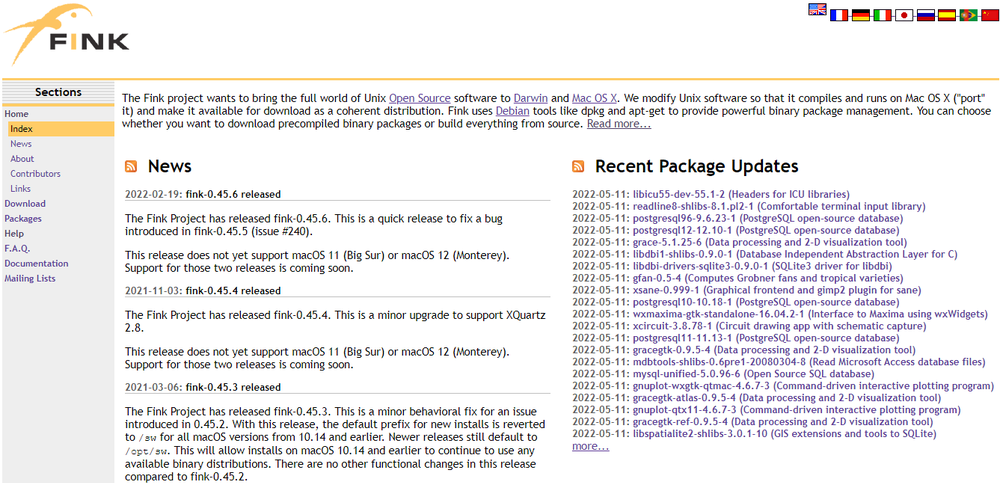The image size is (1000, 483).
Task: Follow the Open Source link
Action: [420, 98]
